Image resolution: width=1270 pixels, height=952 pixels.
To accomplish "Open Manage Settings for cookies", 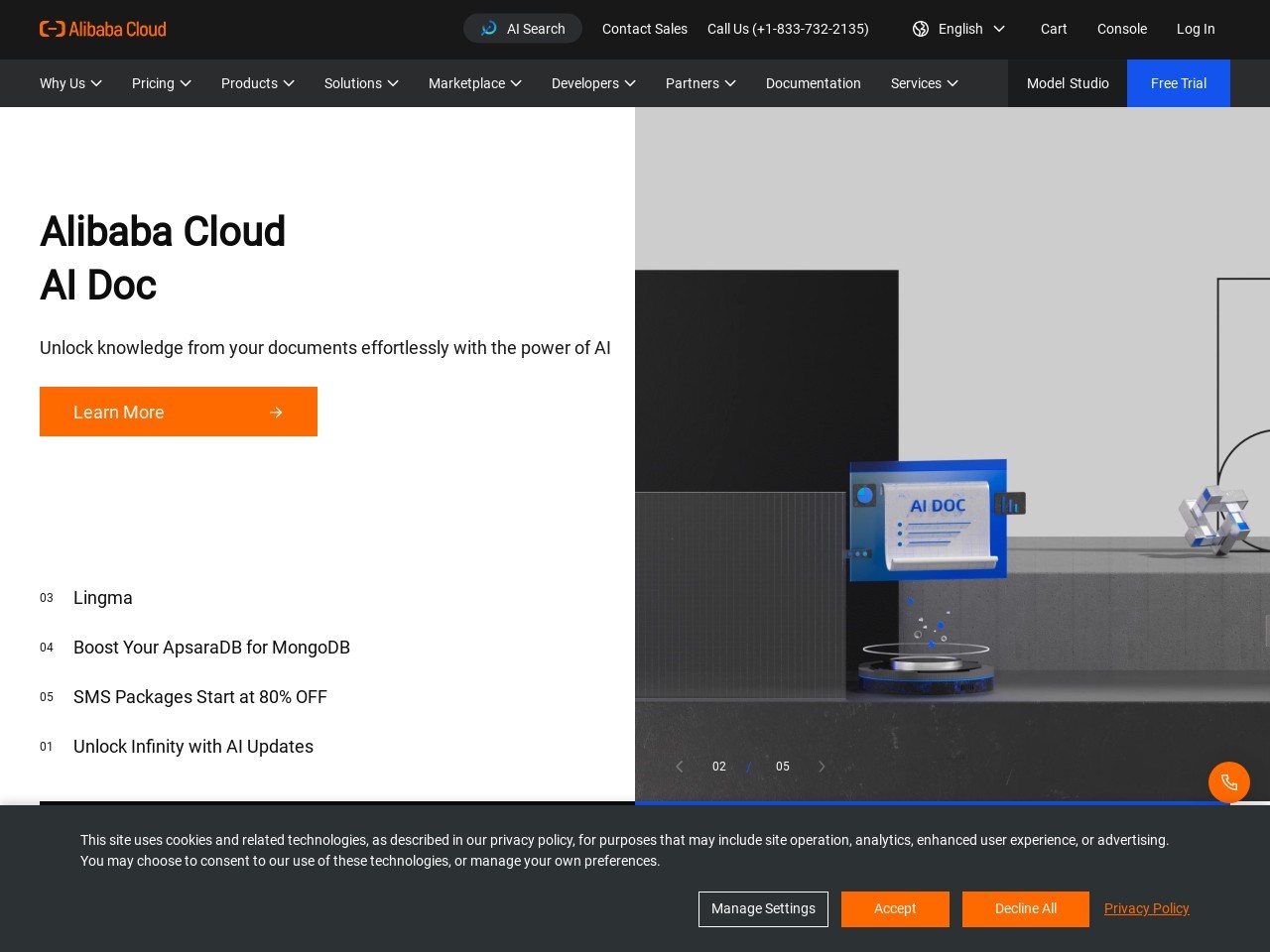I will point(763,909).
